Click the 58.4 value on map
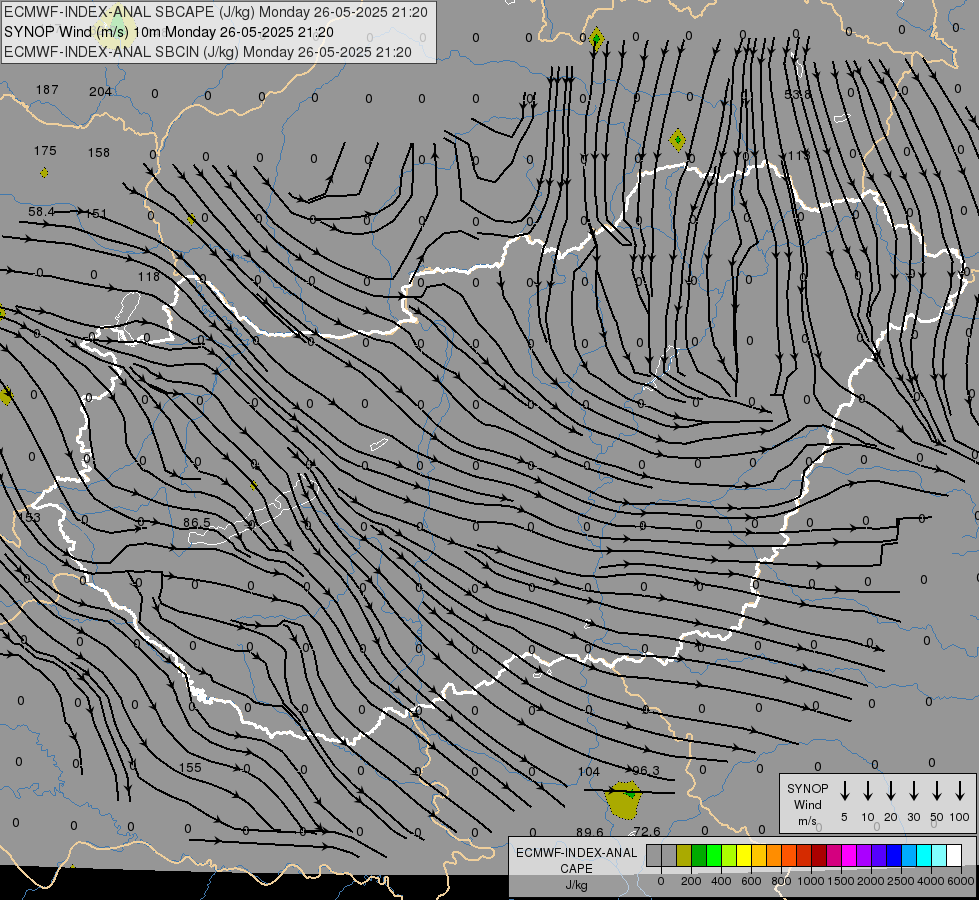 click(41, 212)
